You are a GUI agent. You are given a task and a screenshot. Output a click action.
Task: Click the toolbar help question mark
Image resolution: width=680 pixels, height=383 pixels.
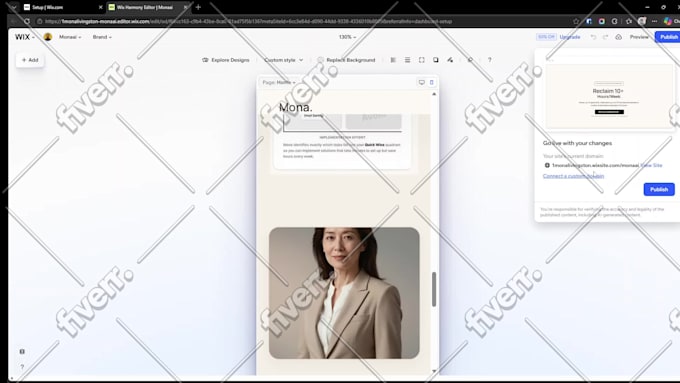[x=490, y=60]
